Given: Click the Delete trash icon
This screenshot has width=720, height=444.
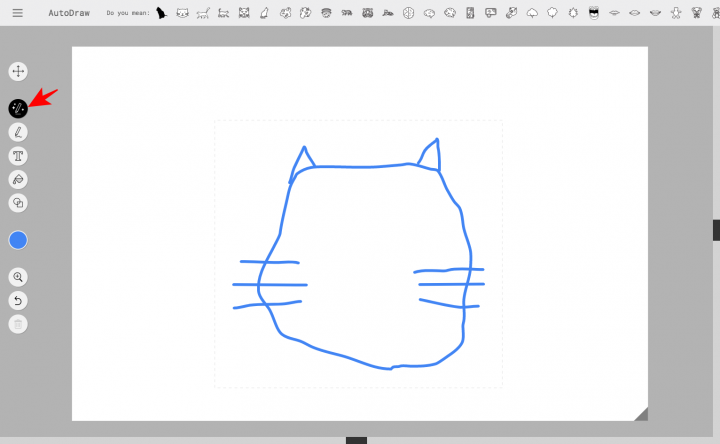Looking at the screenshot, I should click(x=18, y=324).
